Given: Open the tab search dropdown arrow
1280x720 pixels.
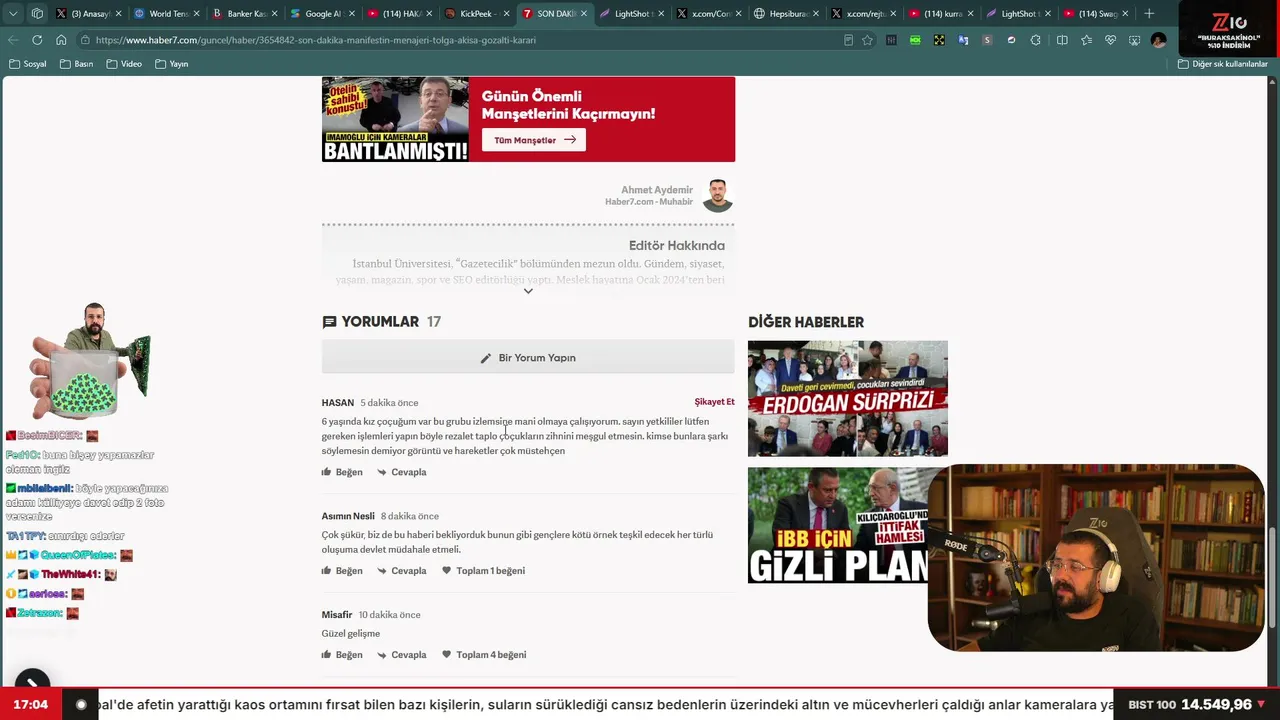Looking at the screenshot, I should pyautogui.click(x=13, y=14).
